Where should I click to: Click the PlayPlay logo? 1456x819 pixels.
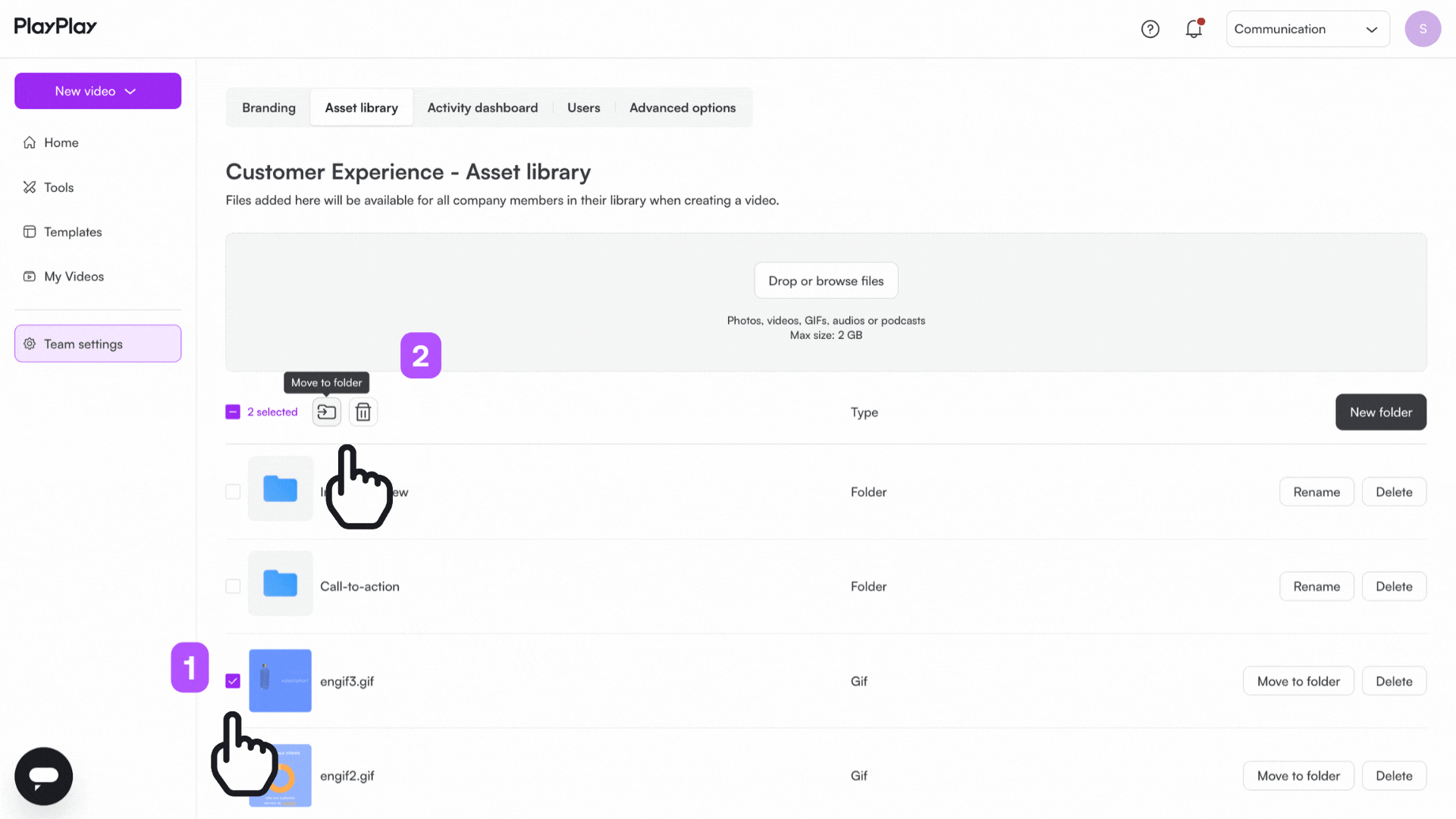tap(55, 27)
